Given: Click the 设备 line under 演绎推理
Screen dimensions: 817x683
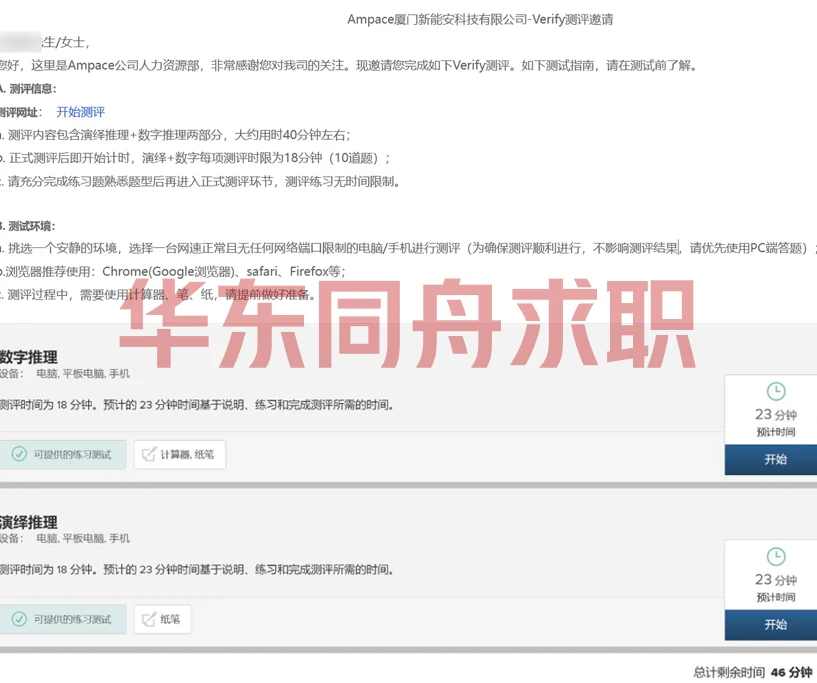Looking at the screenshot, I should click(x=65, y=538).
